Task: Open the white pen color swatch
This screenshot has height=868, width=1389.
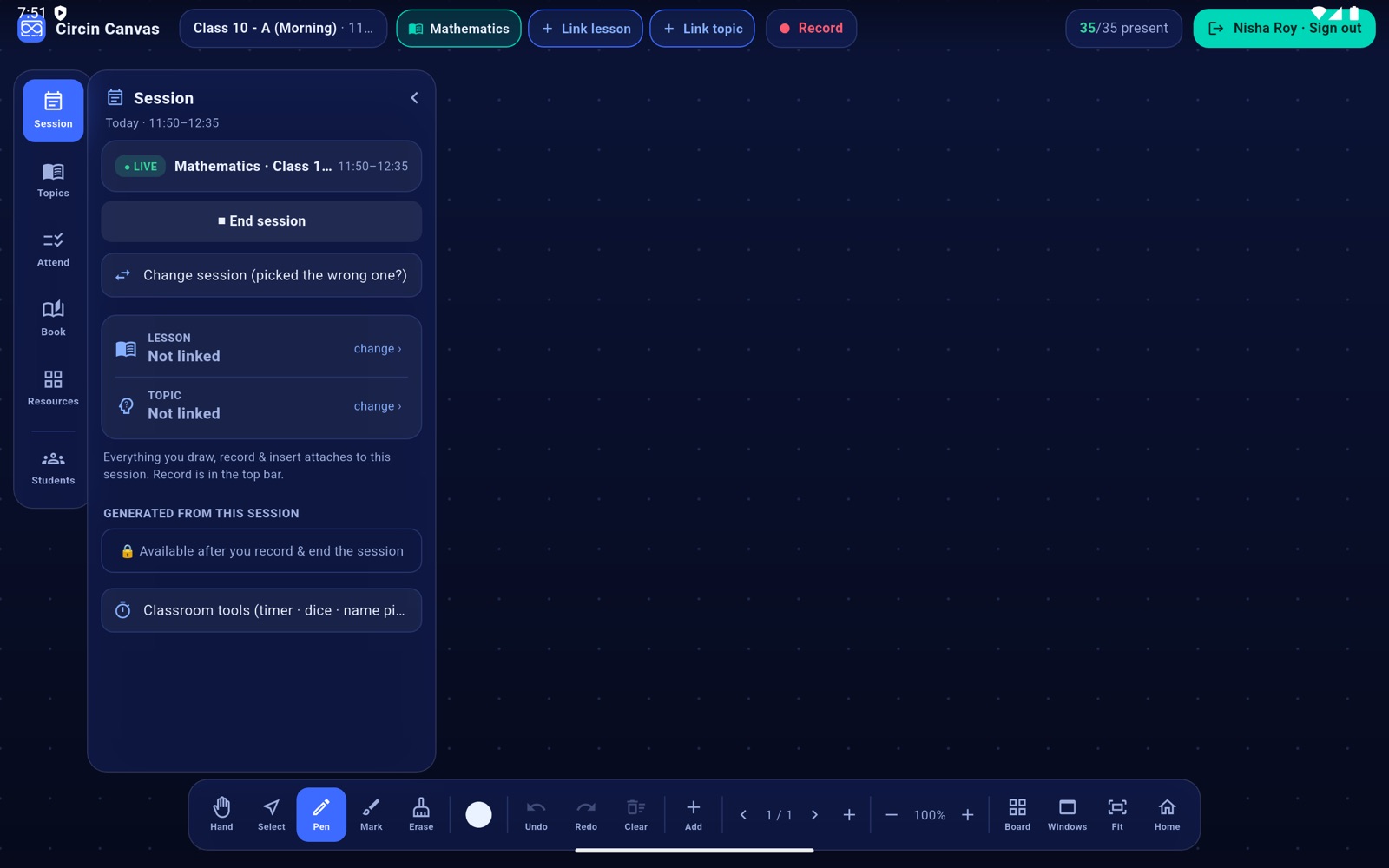Action: tap(478, 814)
